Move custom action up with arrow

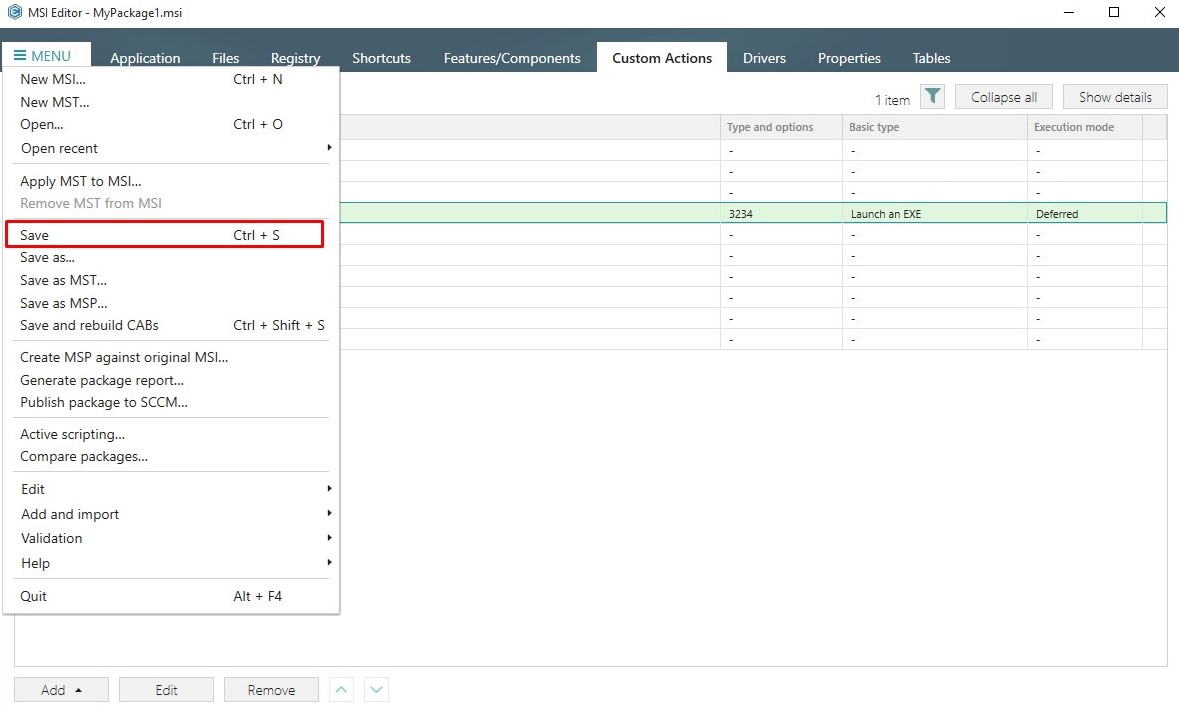click(x=341, y=690)
